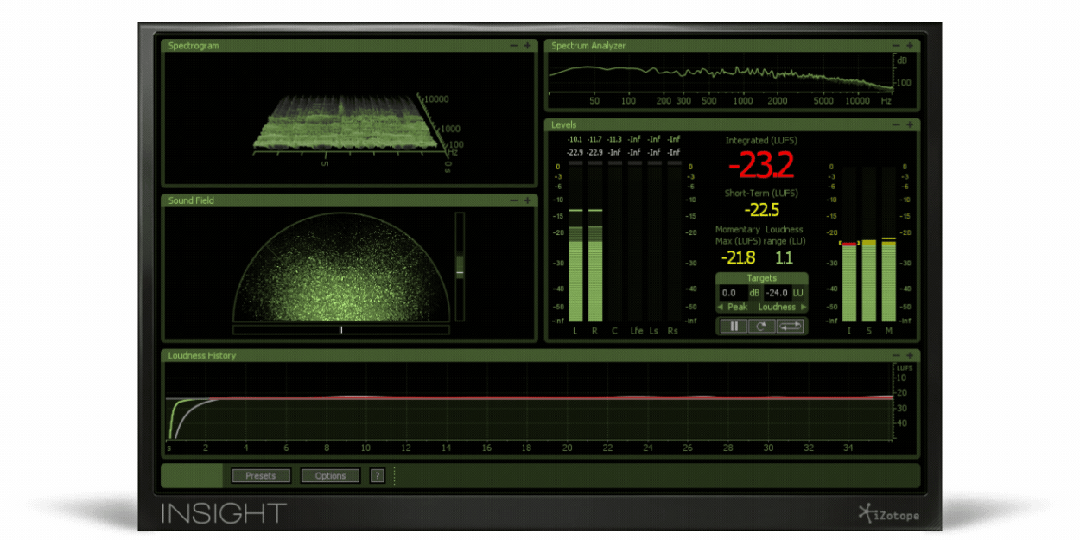
Task: Click the Sound Field horizontal balance meter
Action: tap(341, 331)
